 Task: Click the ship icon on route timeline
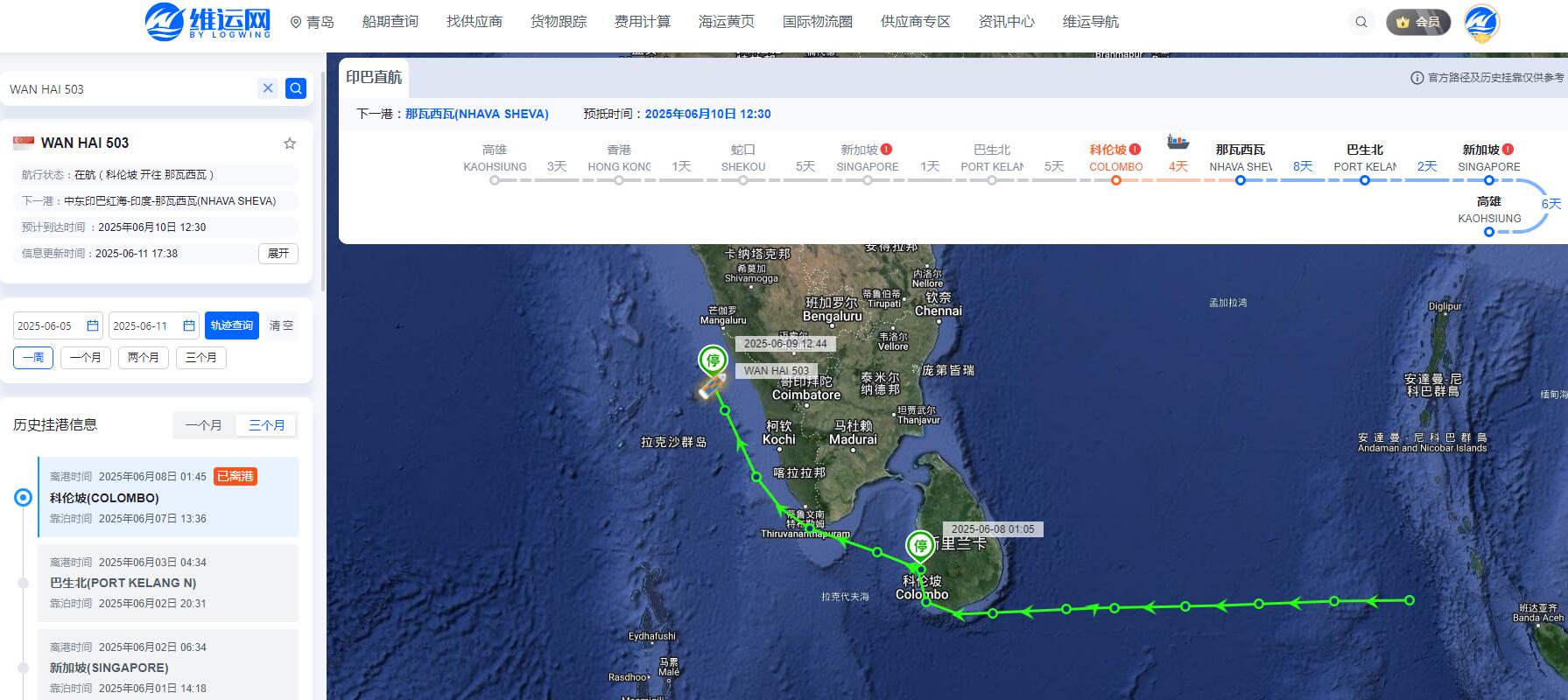tap(1178, 142)
